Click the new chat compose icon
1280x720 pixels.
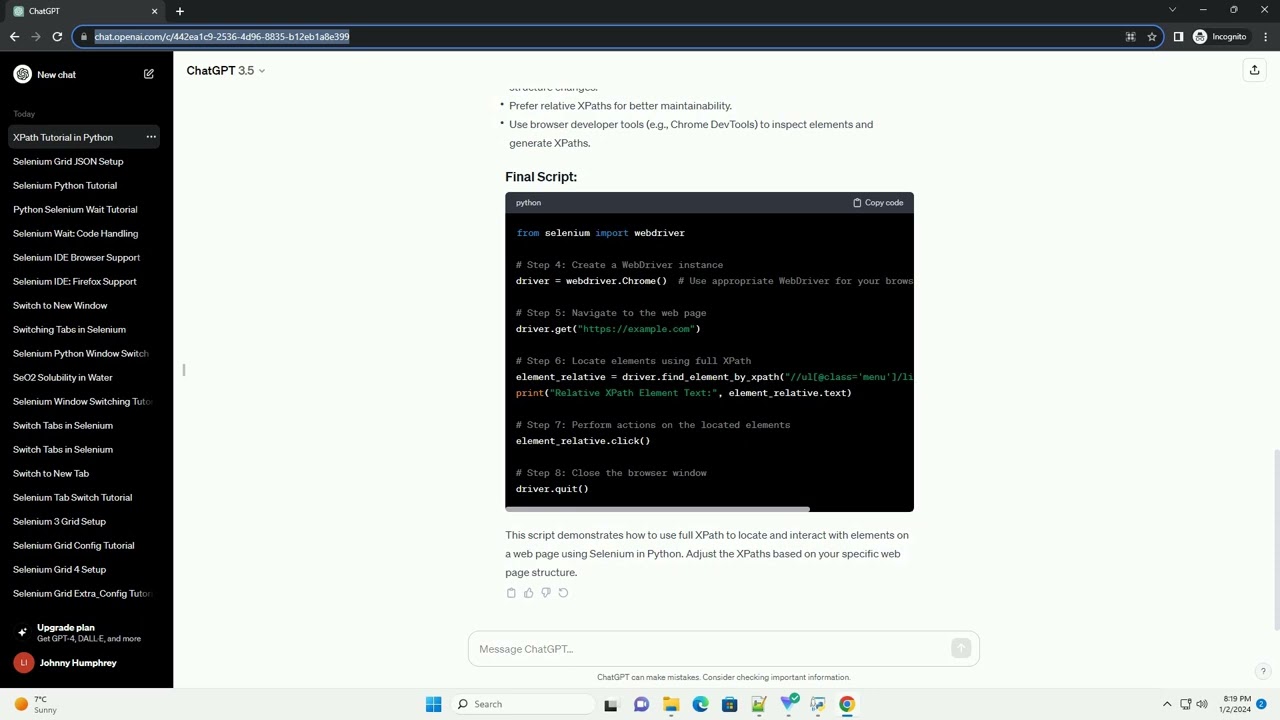coord(149,74)
